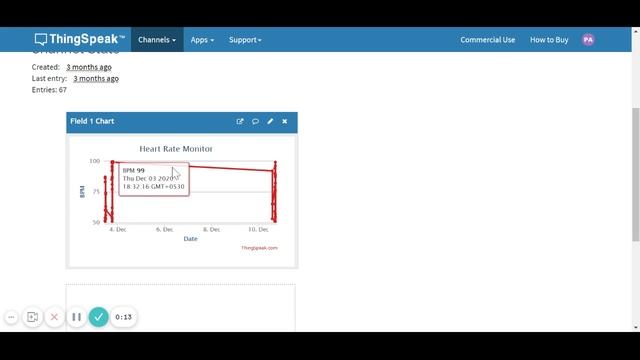Click the ThingSpeak logo
This screenshot has width=640, height=360.
80,39
